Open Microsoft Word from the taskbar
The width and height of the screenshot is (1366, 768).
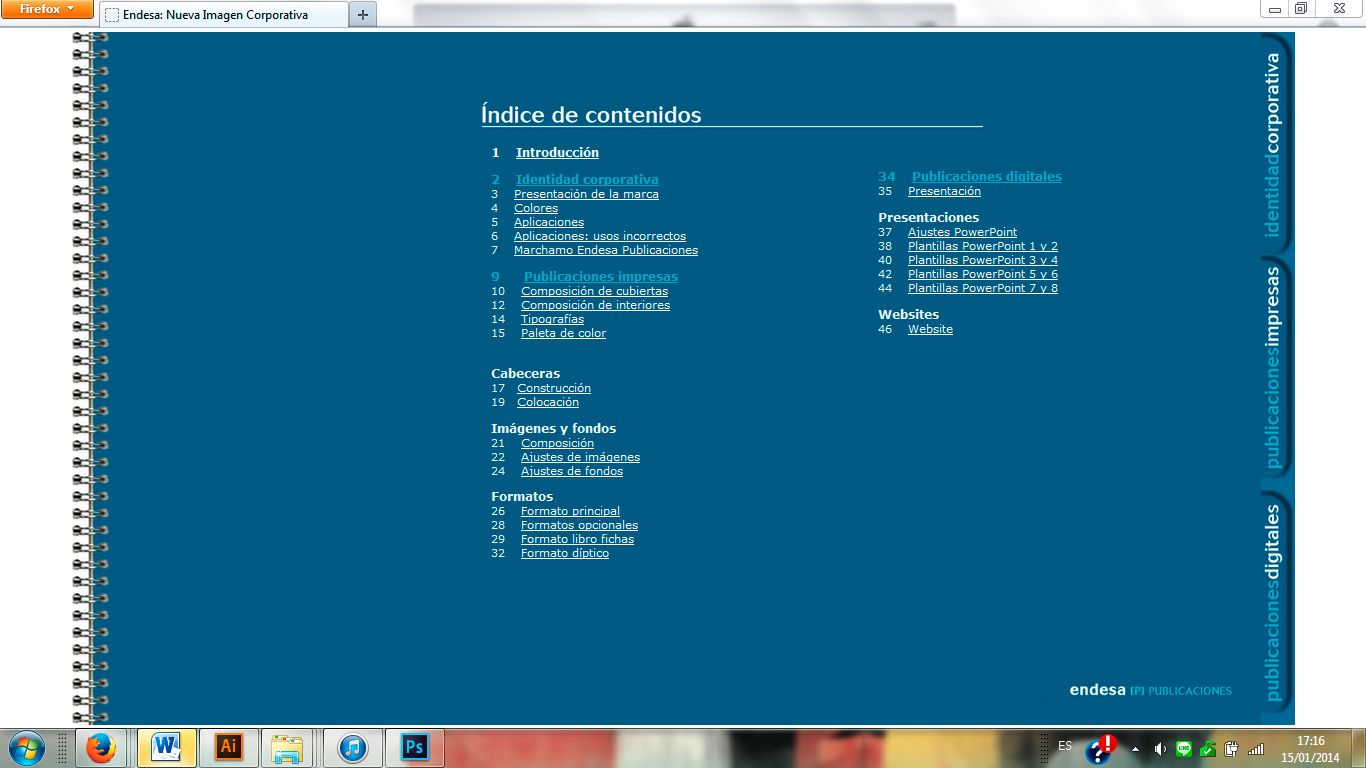(166, 748)
